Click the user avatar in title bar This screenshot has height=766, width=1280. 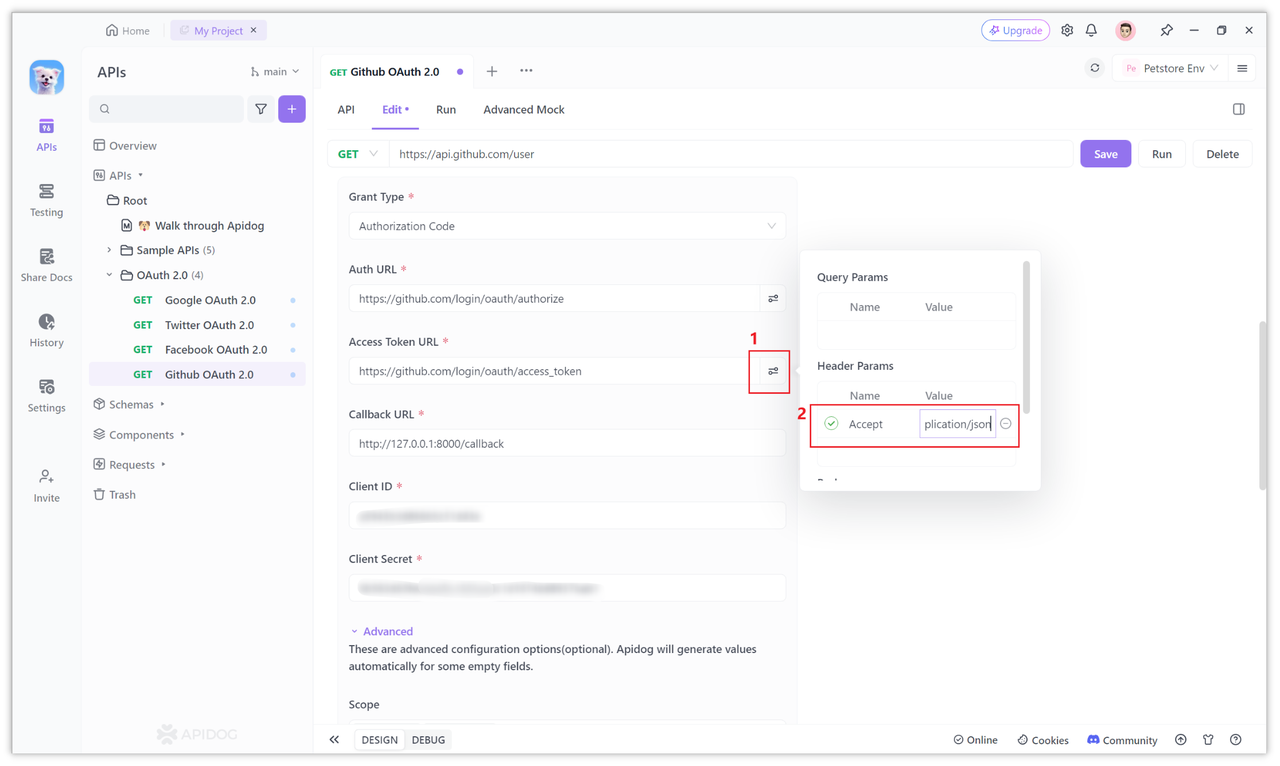pos(1126,30)
